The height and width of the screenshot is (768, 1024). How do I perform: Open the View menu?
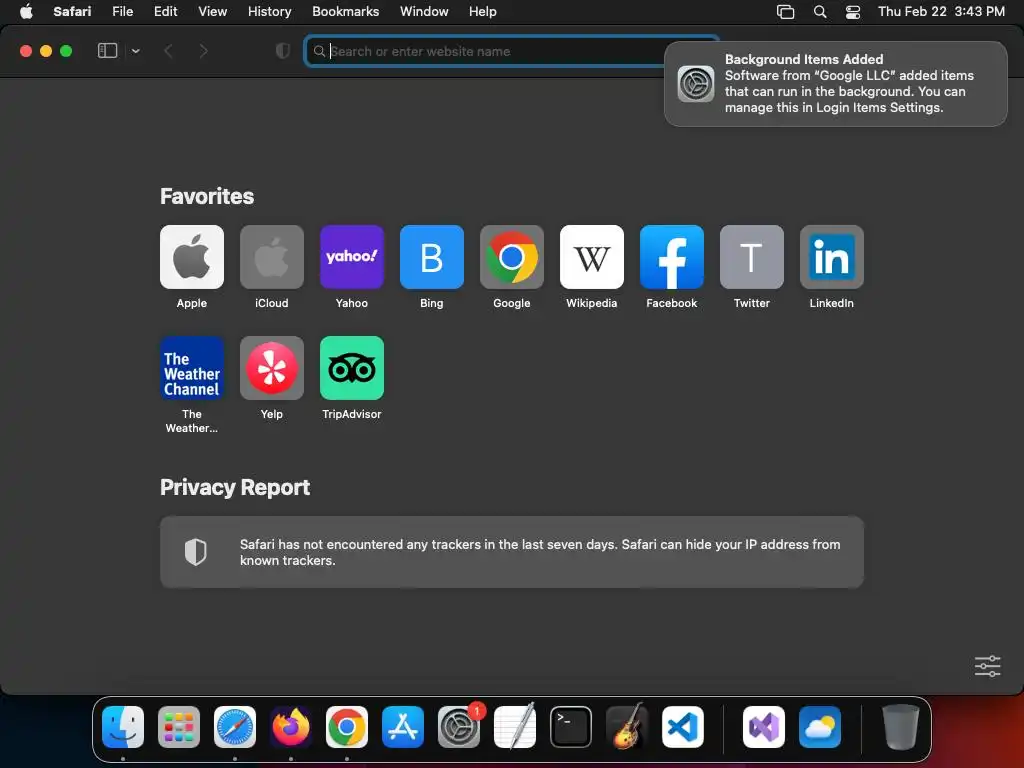212,11
